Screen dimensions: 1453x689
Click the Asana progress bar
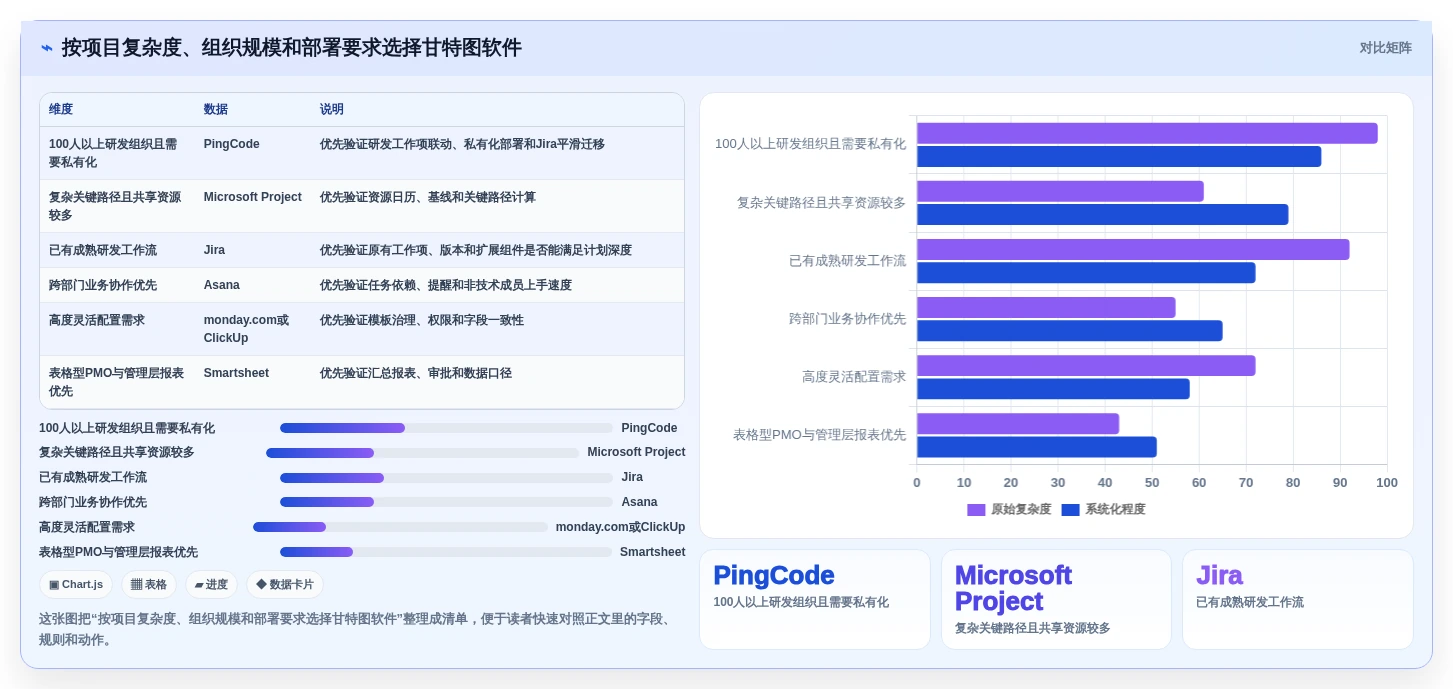(x=446, y=502)
